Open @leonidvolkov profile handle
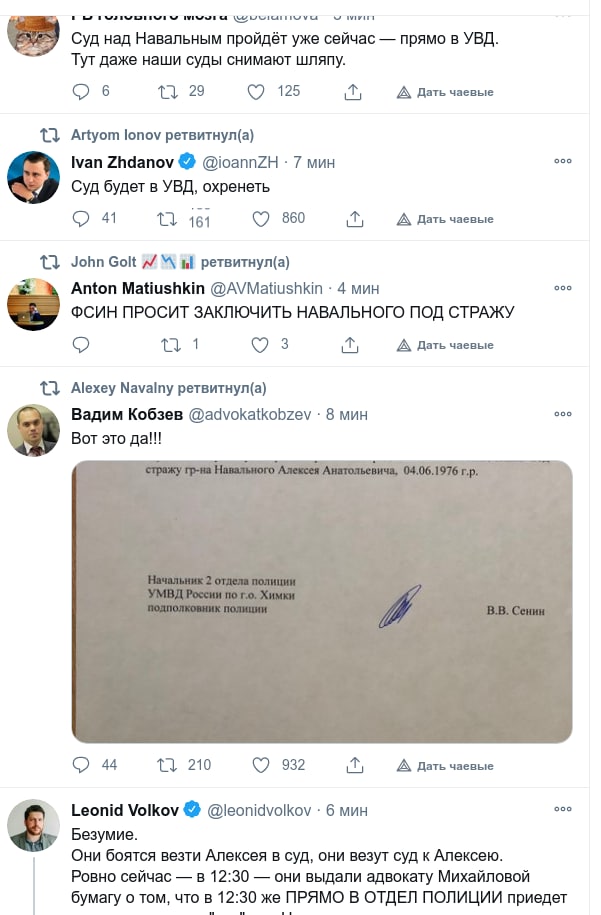This screenshot has width=601, height=915. [x=259, y=811]
